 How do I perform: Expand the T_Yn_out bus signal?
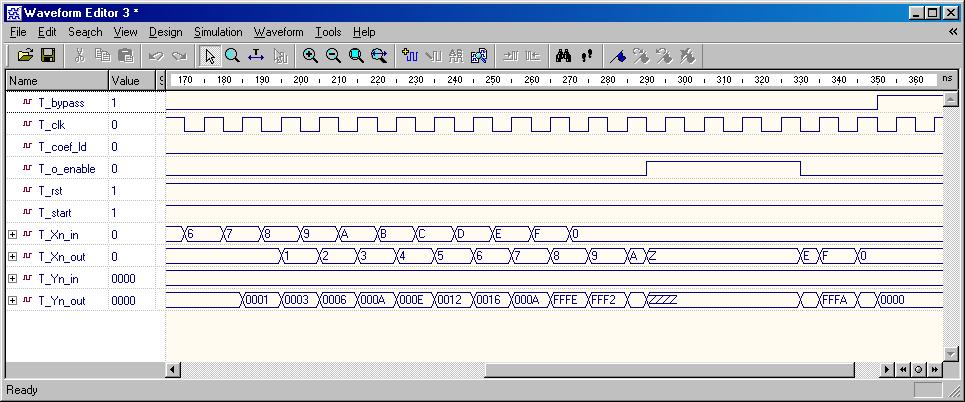[x=12, y=300]
